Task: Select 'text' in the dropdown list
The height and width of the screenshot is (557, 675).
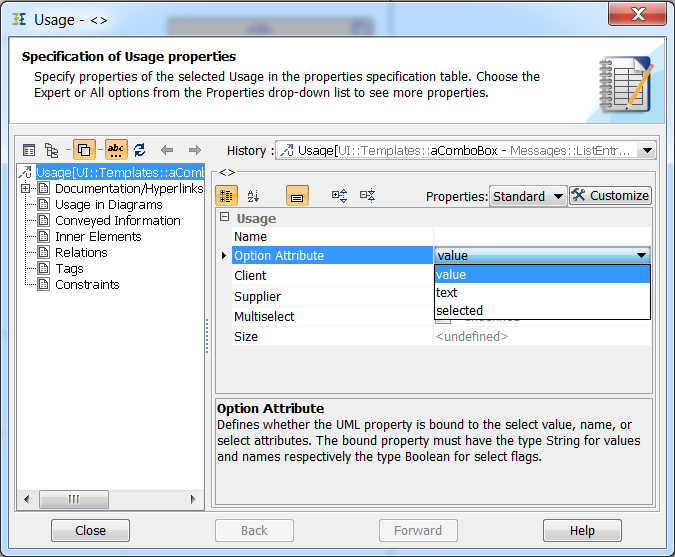Action: [542, 292]
